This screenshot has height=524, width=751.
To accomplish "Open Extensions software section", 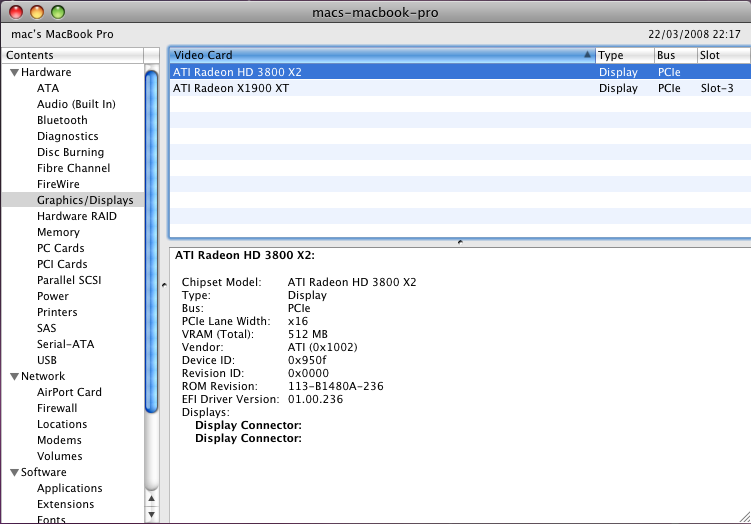I will click(x=65, y=504).
